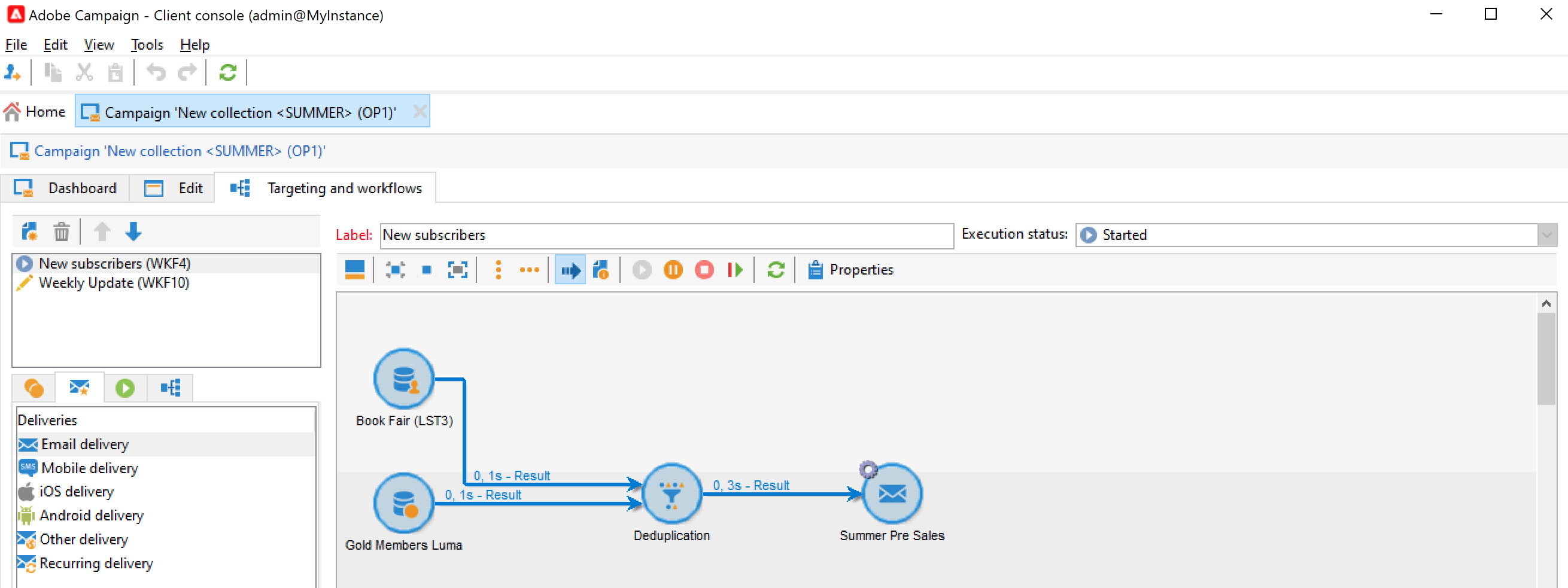Choose Recurring delivery from Deliveries list
The image size is (1568, 588).
166,563
